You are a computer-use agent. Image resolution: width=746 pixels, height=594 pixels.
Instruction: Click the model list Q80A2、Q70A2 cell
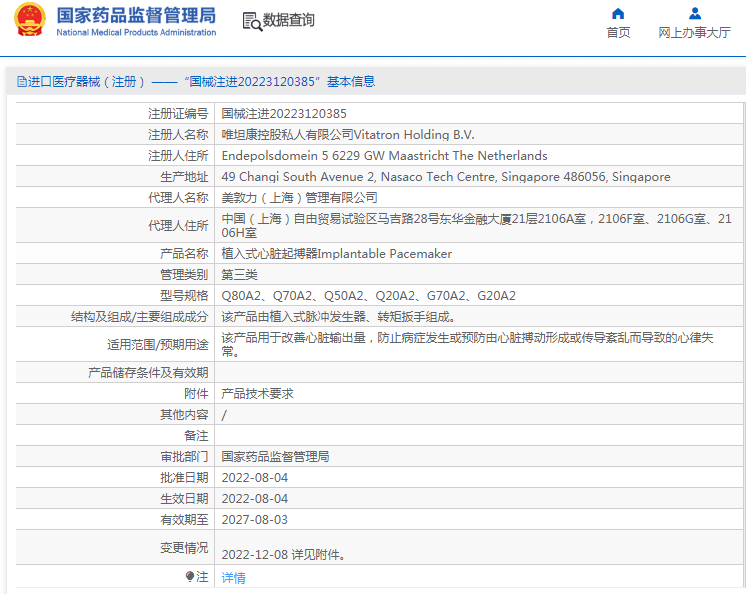[x=368, y=296]
